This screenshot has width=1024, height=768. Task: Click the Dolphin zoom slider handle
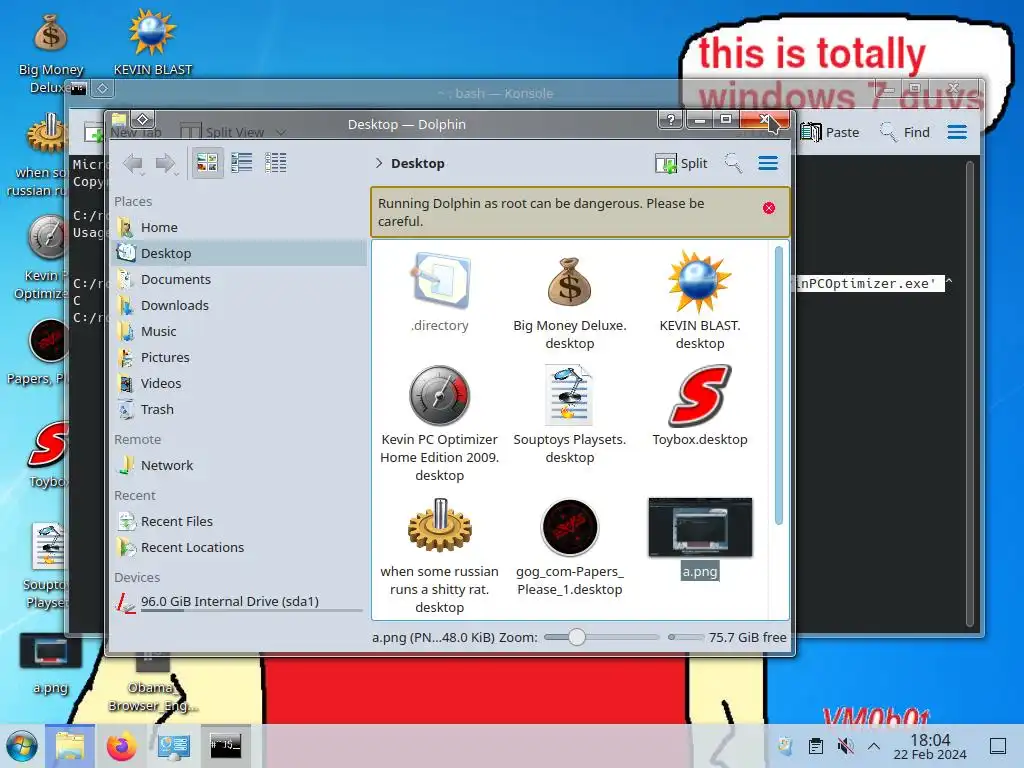(576, 637)
